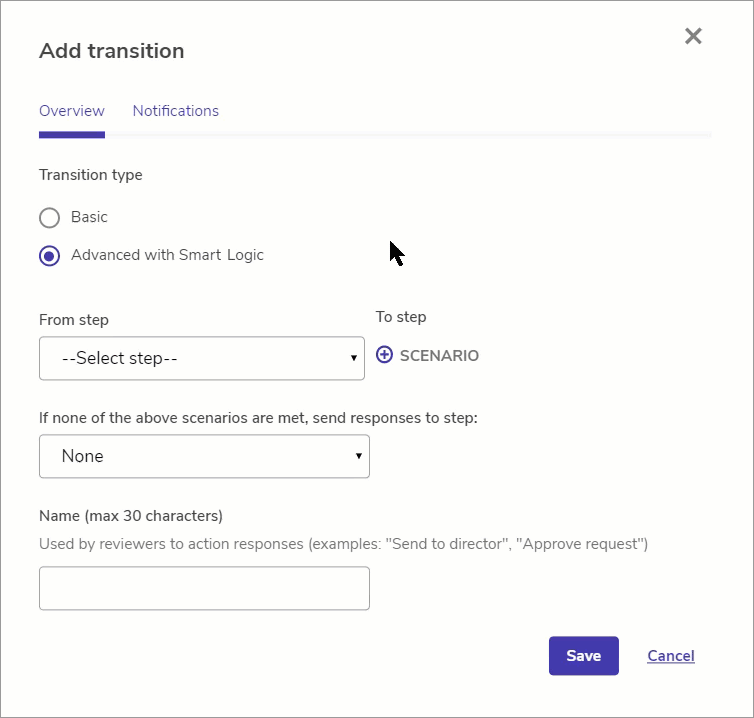Open the From step dropdown
Image resolution: width=754 pixels, height=718 pixels.
202,358
